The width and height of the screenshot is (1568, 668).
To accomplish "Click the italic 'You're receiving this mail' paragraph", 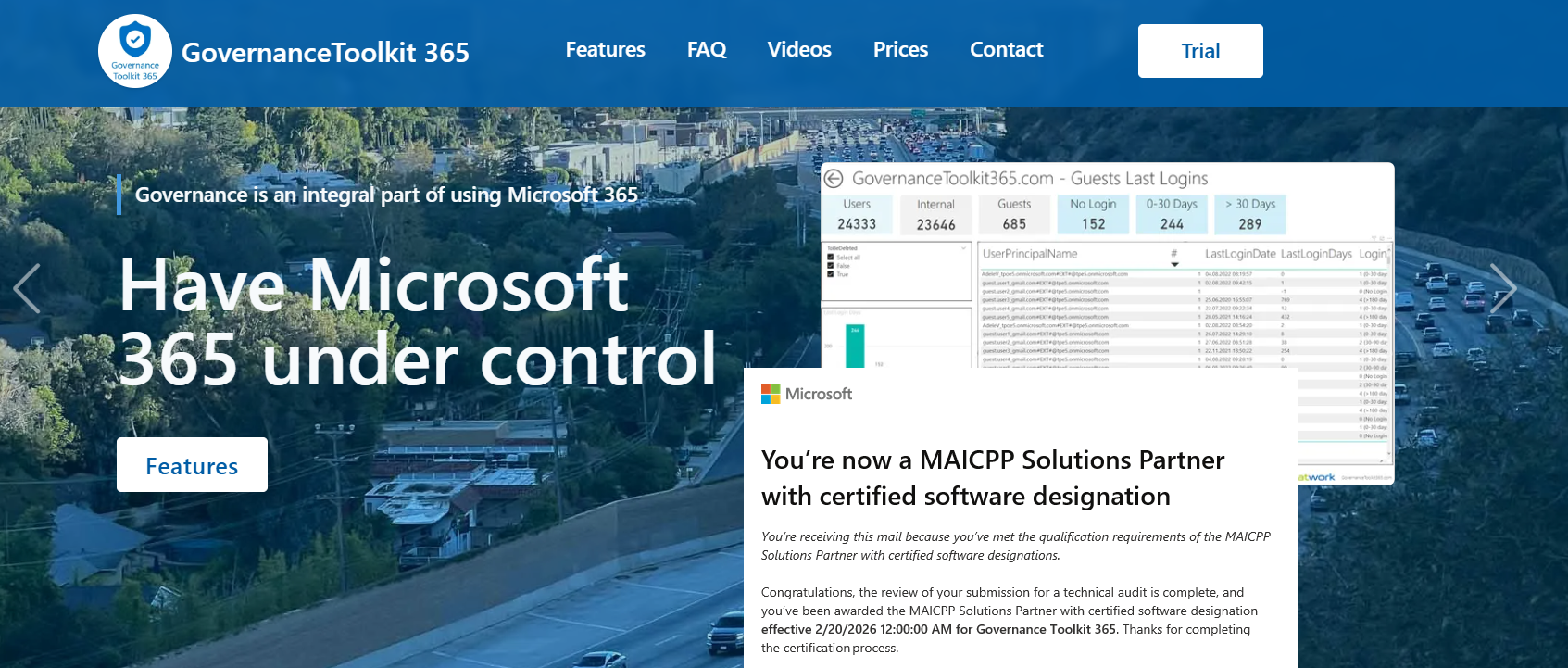I will point(1016,546).
